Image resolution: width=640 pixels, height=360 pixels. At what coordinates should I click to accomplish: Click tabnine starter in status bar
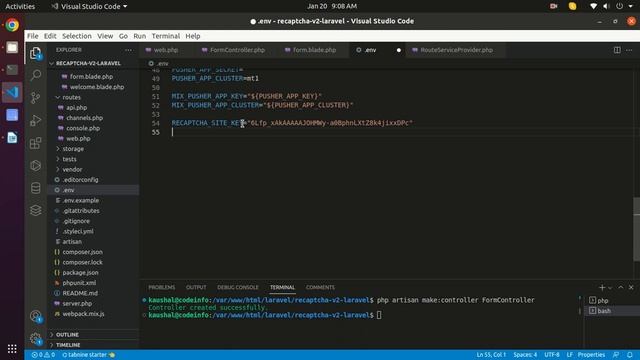tap(88, 355)
